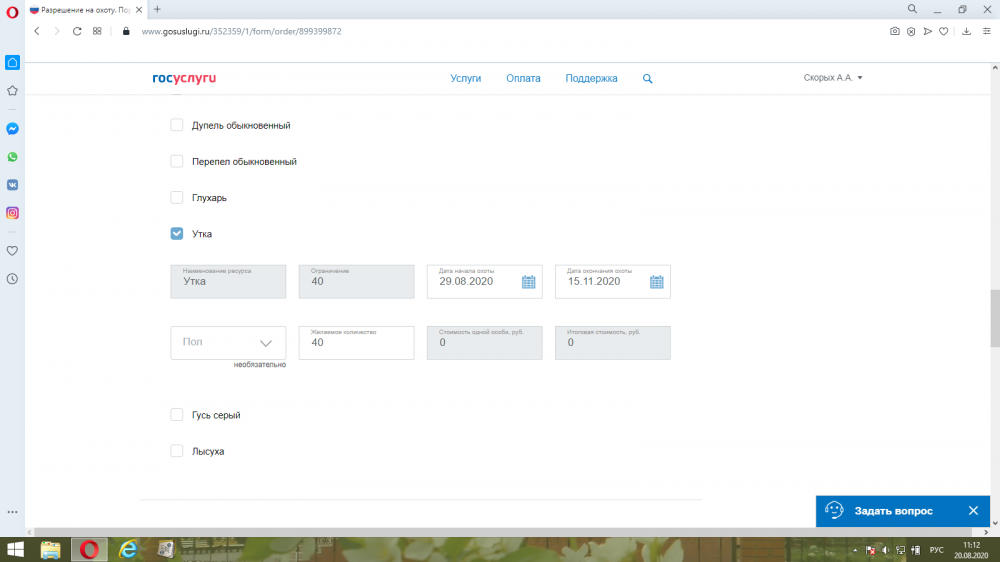Check Дупель обыкновенный checkbox
The height and width of the screenshot is (562, 1000).
[177, 125]
